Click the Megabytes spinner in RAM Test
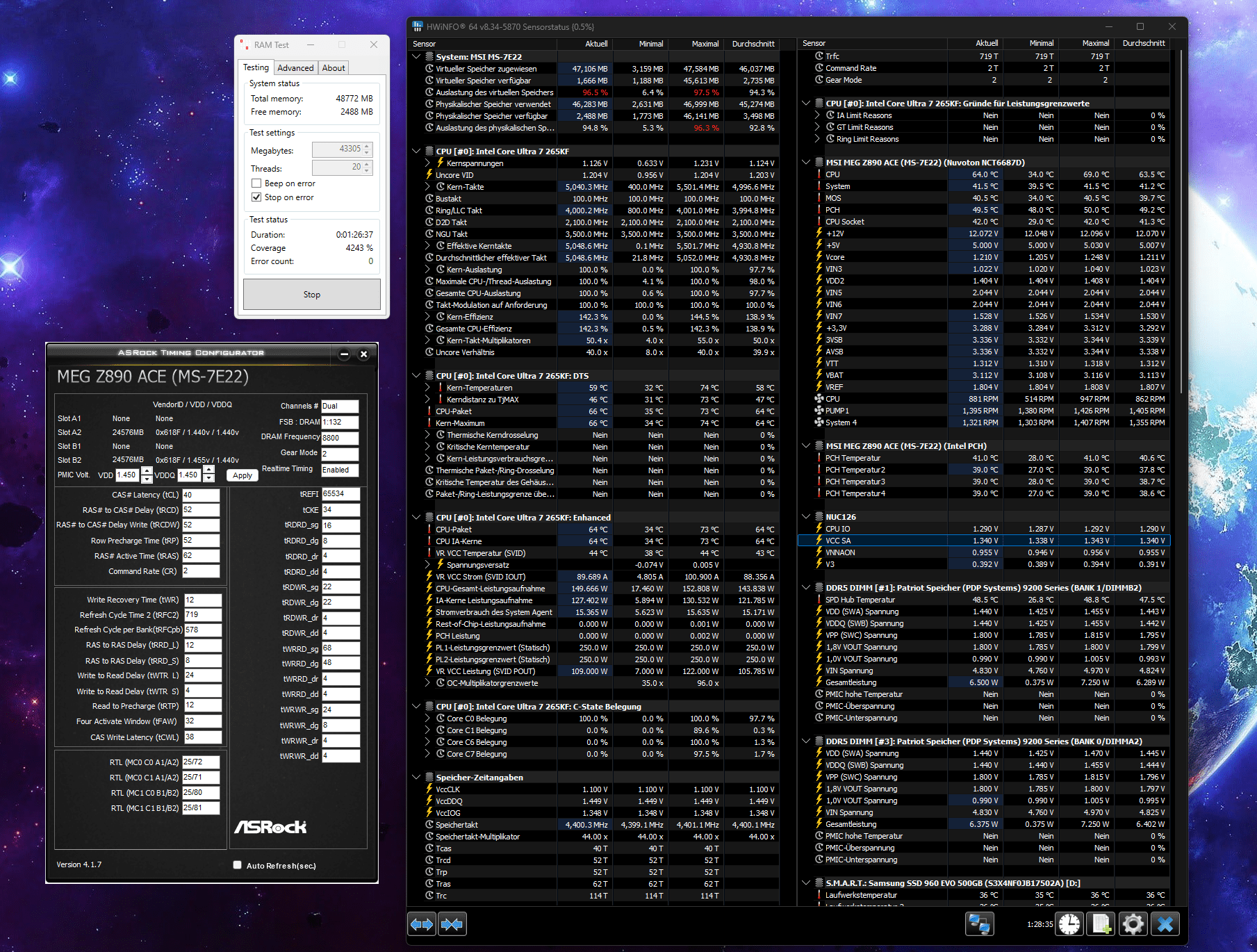Screen dimensions: 1257x952 [343, 149]
